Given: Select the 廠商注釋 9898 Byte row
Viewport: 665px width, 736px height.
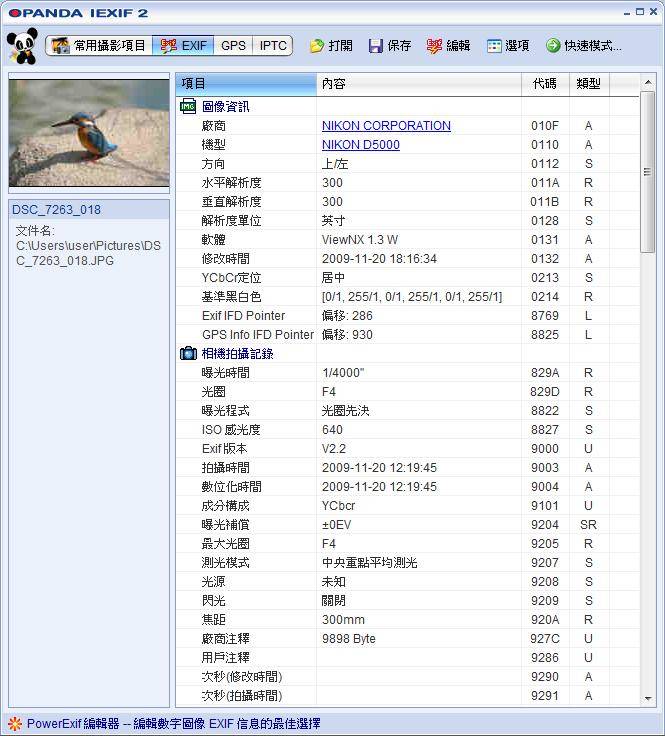Looking at the screenshot, I should [408, 639].
